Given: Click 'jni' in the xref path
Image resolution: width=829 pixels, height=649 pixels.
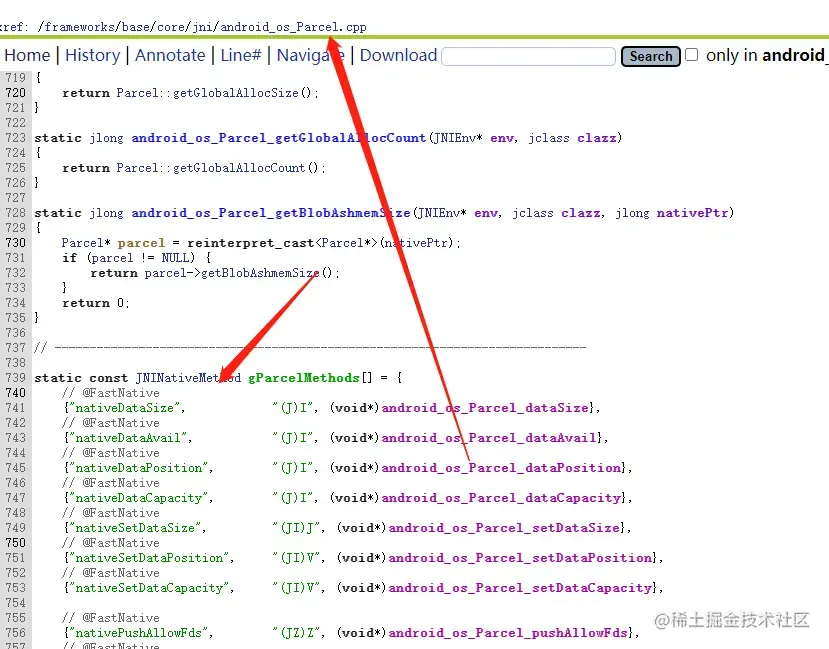Looking at the screenshot, I should (x=202, y=27).
